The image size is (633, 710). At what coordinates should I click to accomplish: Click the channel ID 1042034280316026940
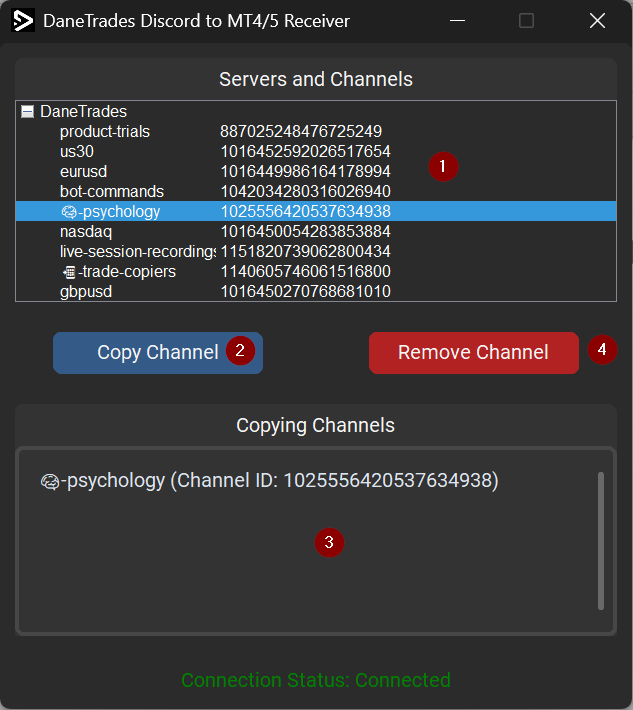(x=306, y=191)
